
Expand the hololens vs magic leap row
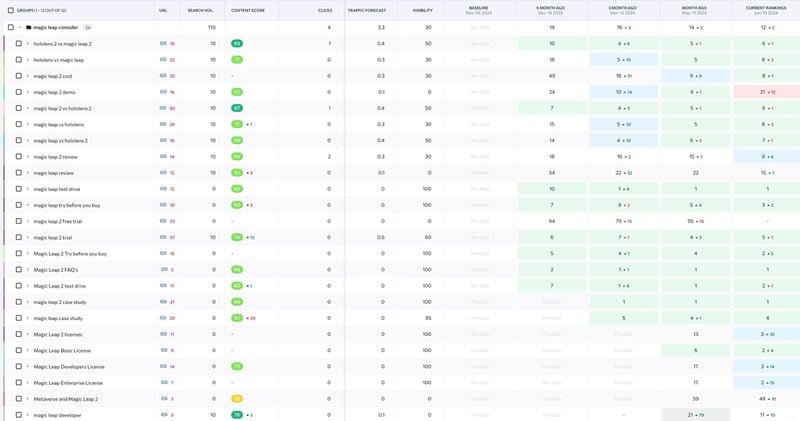click(x=28, y=60)
